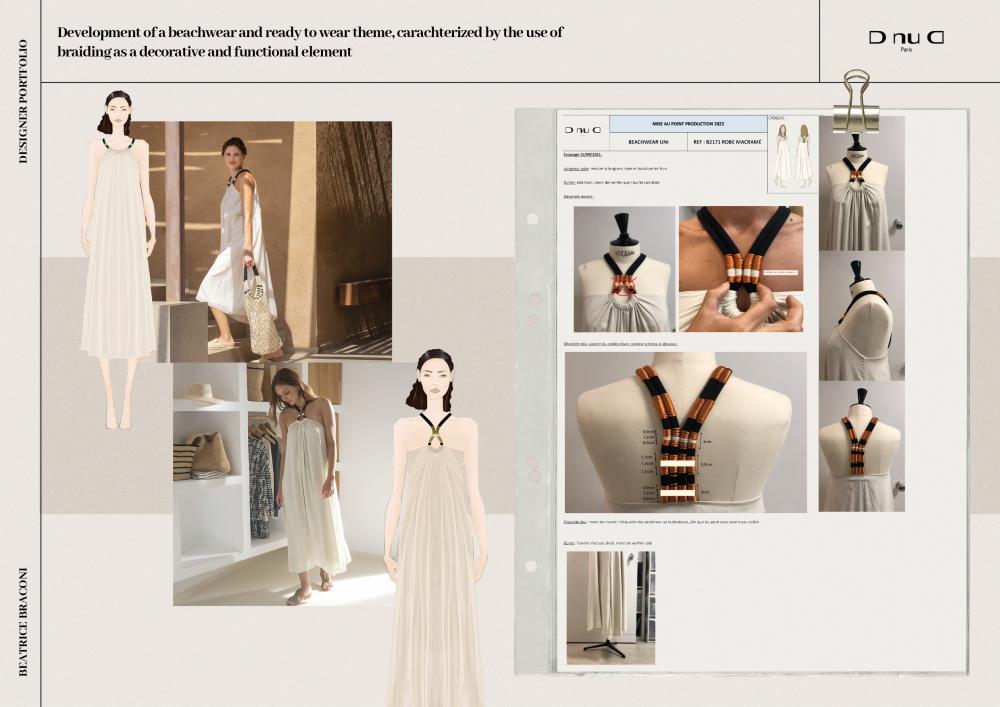
Task: Click the 'DESIGNER PORTFOLIO' vertical text
Action: pyautogui.click(x=23, y=101)
